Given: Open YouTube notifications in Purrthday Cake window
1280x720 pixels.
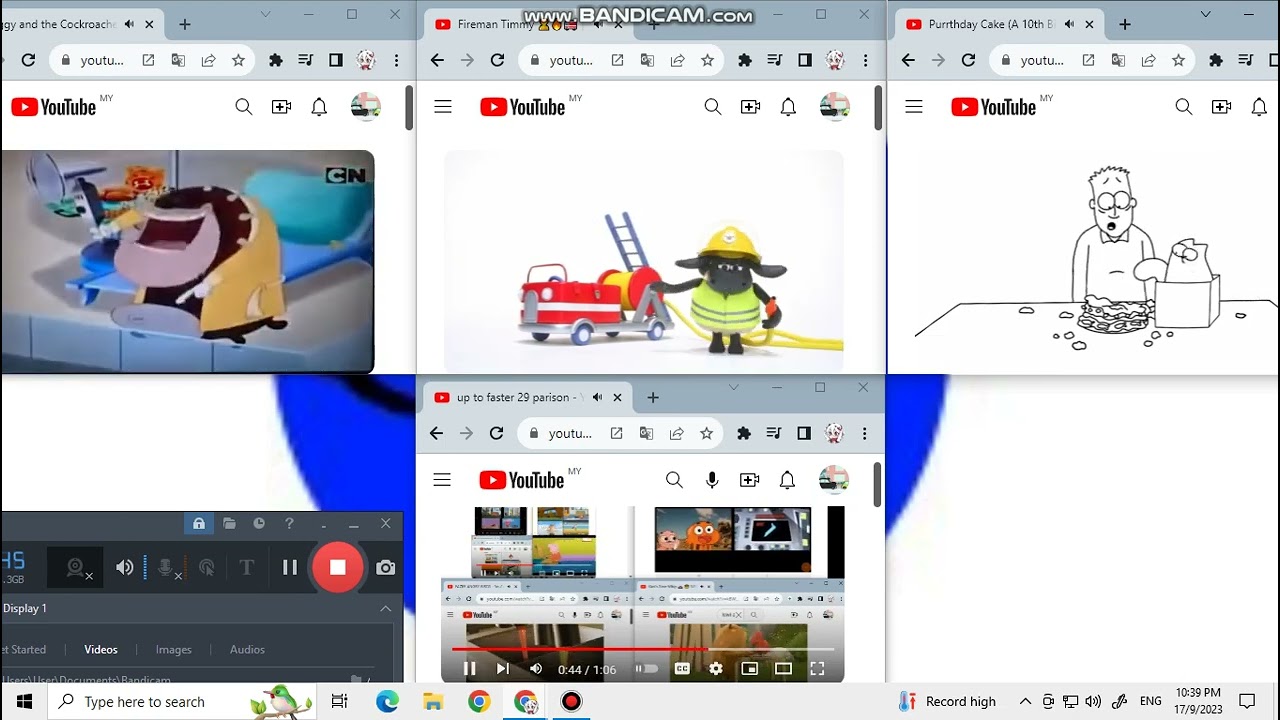Looking at the screenshot, I should [x=1259, y=107].
